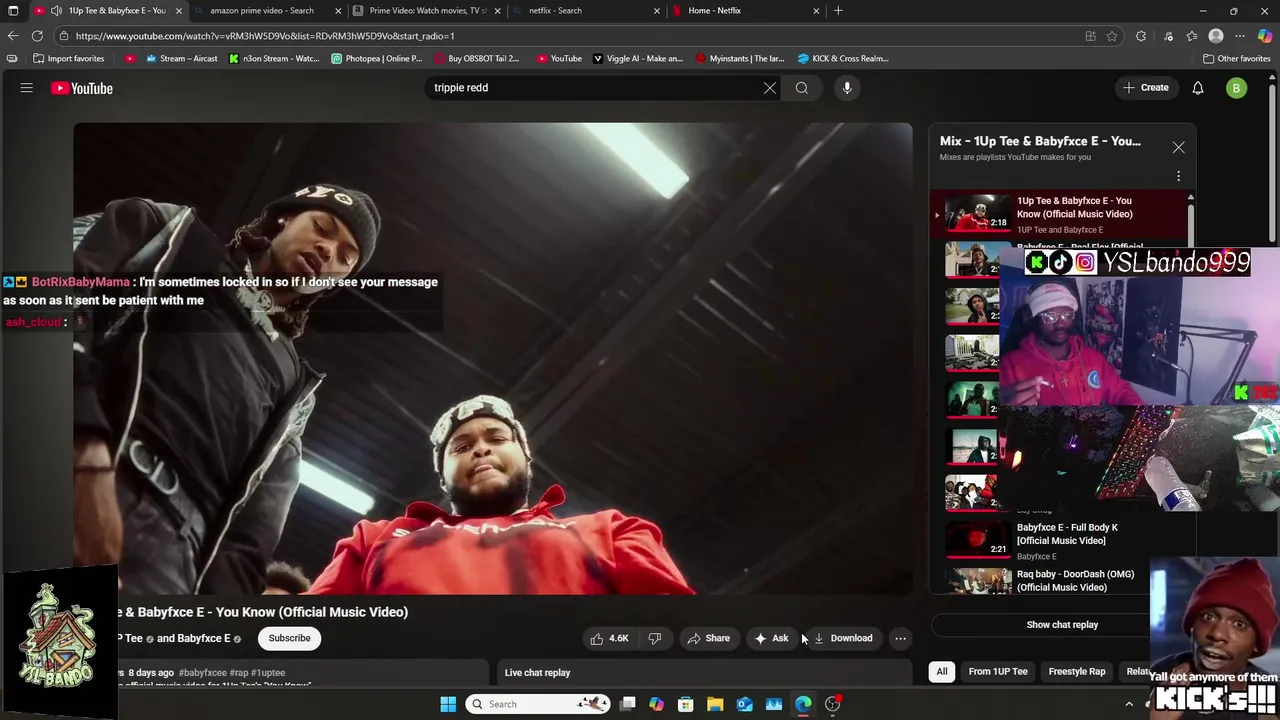Open Task View on taskbar
Viewport: 1280px width, 720px height.
pyautogui.click(x=627, y=704)
